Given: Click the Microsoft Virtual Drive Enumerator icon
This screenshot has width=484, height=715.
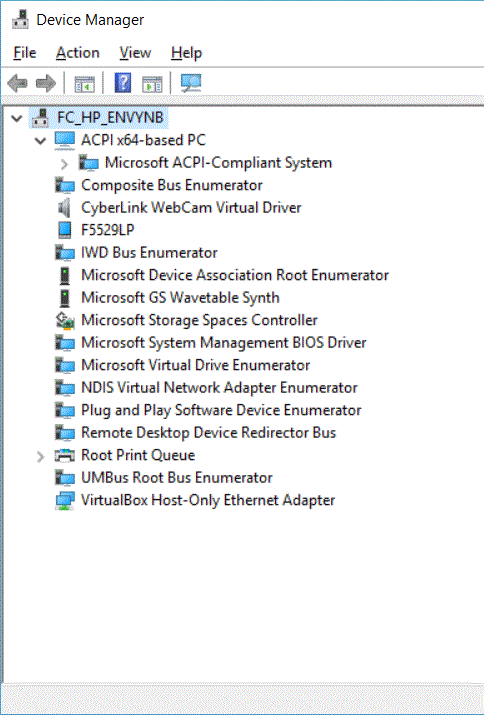Looking at the screenshot, I should point(65,365).
